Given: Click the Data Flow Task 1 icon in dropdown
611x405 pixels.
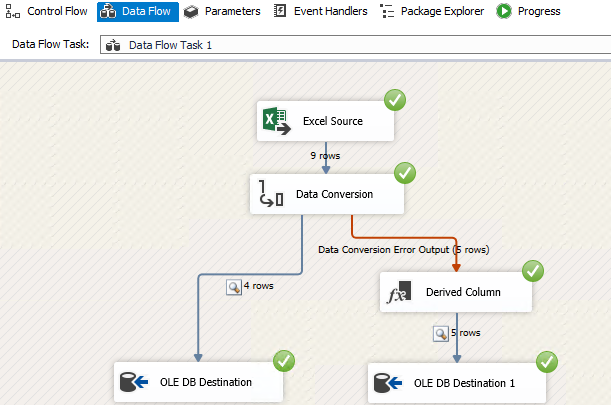Looking at the screenshot, I should click(x=113, y=45).
